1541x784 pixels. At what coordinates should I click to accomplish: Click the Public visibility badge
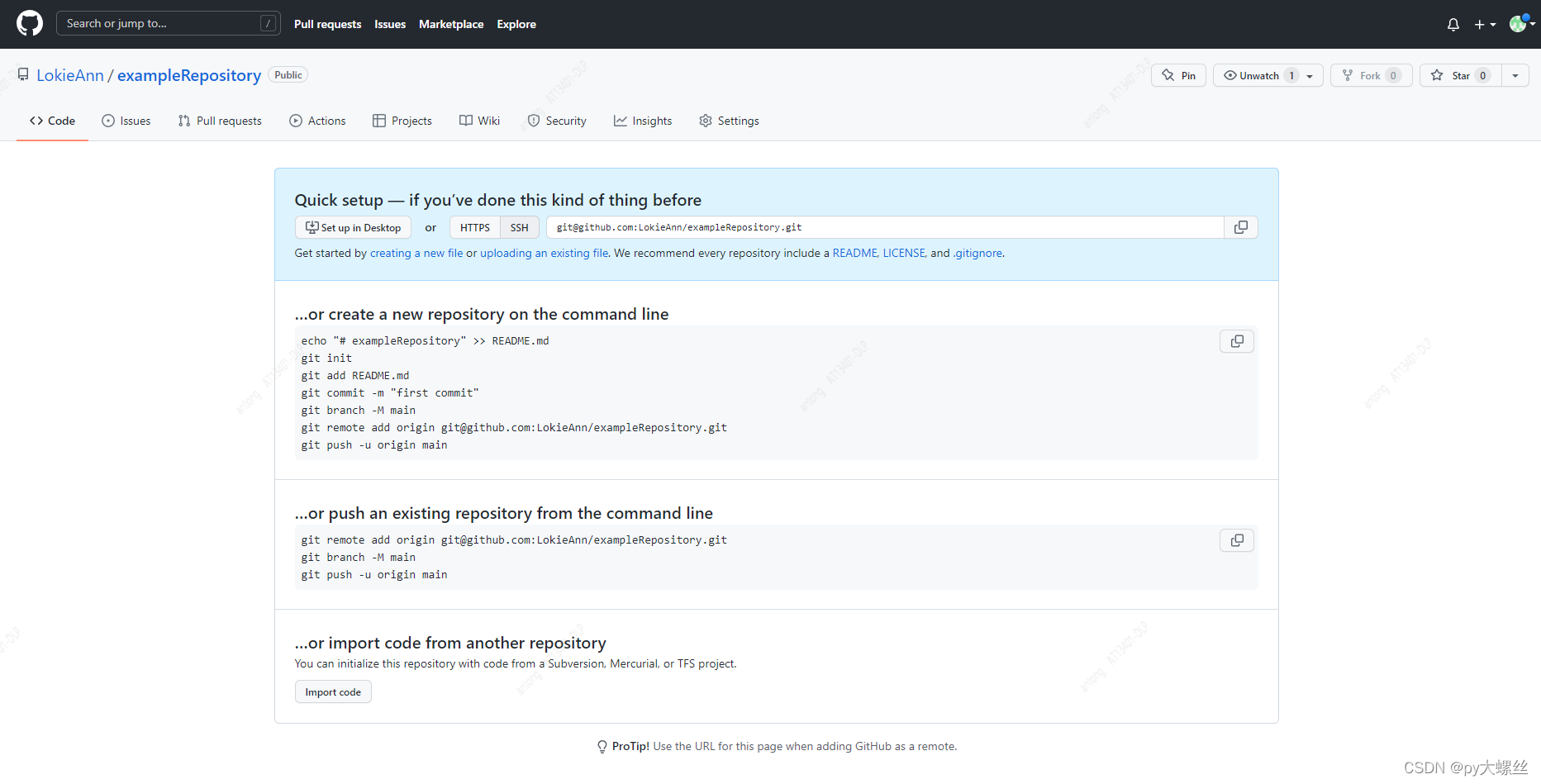(288, 74)
